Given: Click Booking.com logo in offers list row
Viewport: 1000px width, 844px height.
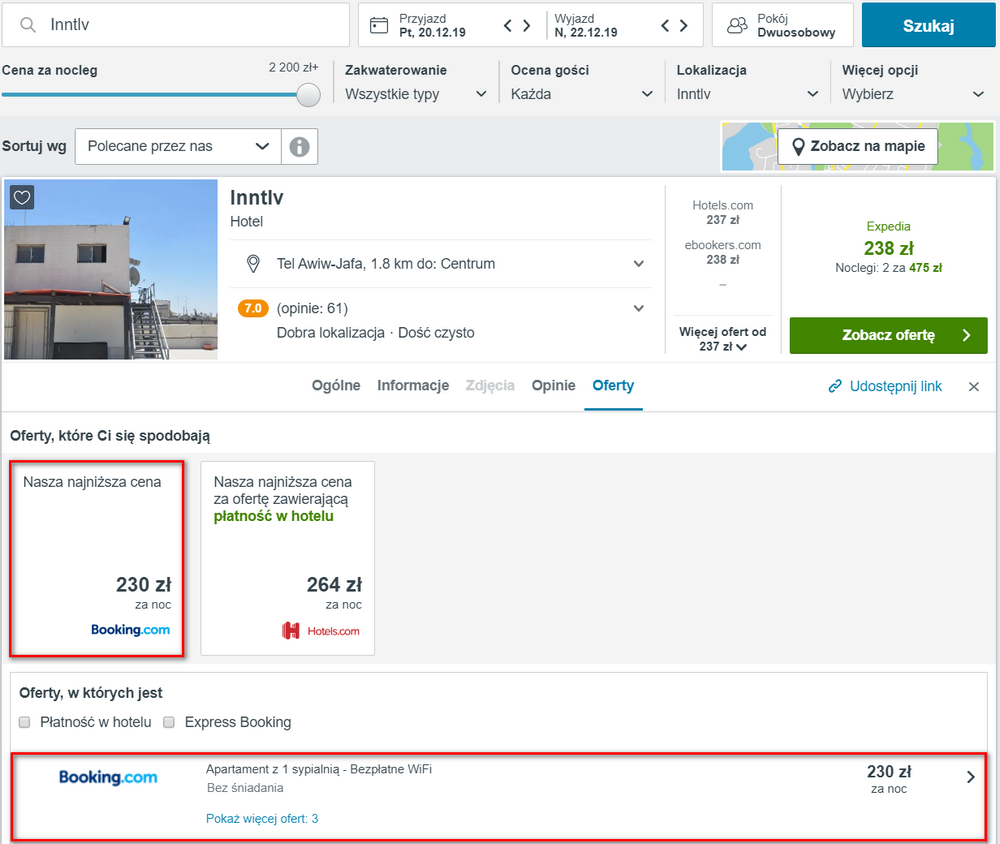Looking at the screenshot, I should click(x=108, y=778).
